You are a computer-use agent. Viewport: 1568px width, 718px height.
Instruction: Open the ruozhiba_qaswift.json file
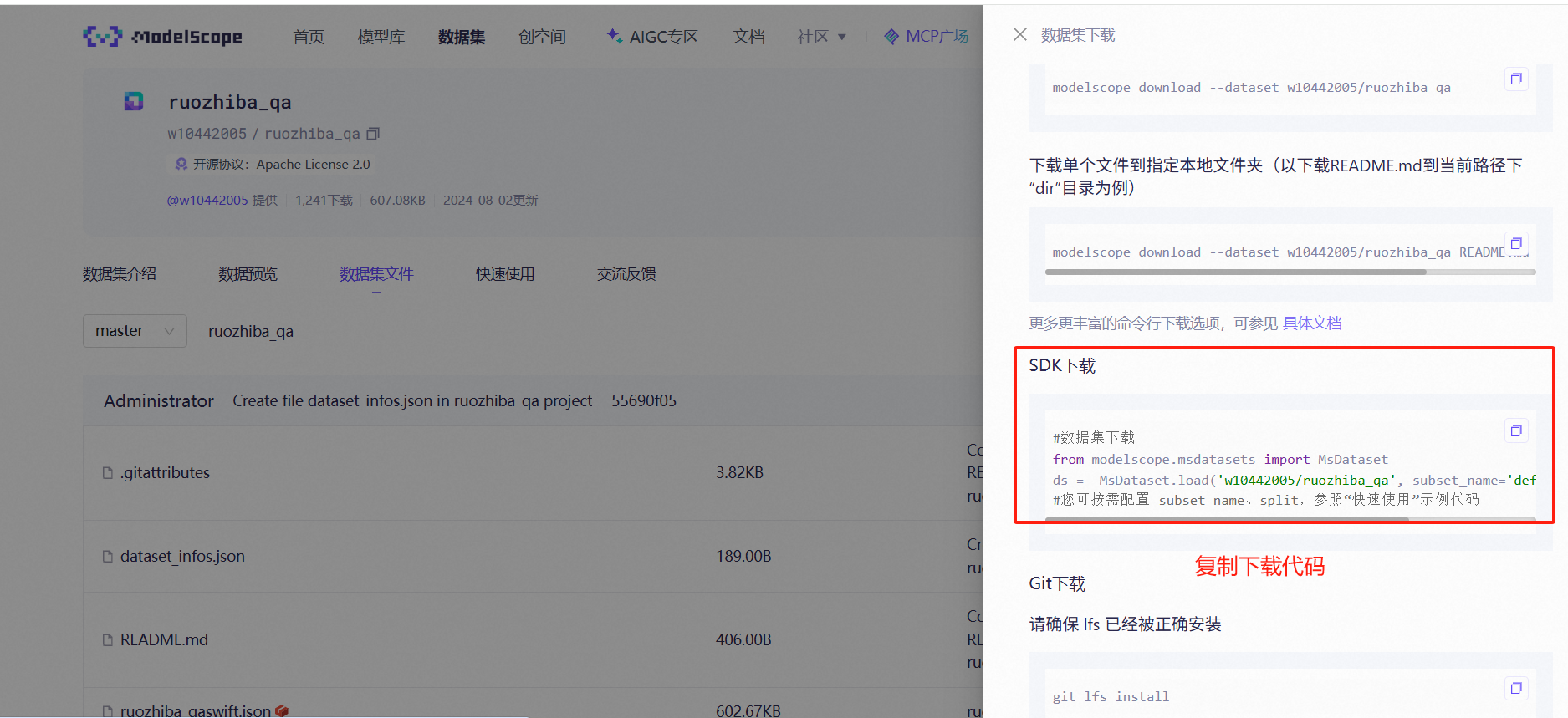click(196, 711)
